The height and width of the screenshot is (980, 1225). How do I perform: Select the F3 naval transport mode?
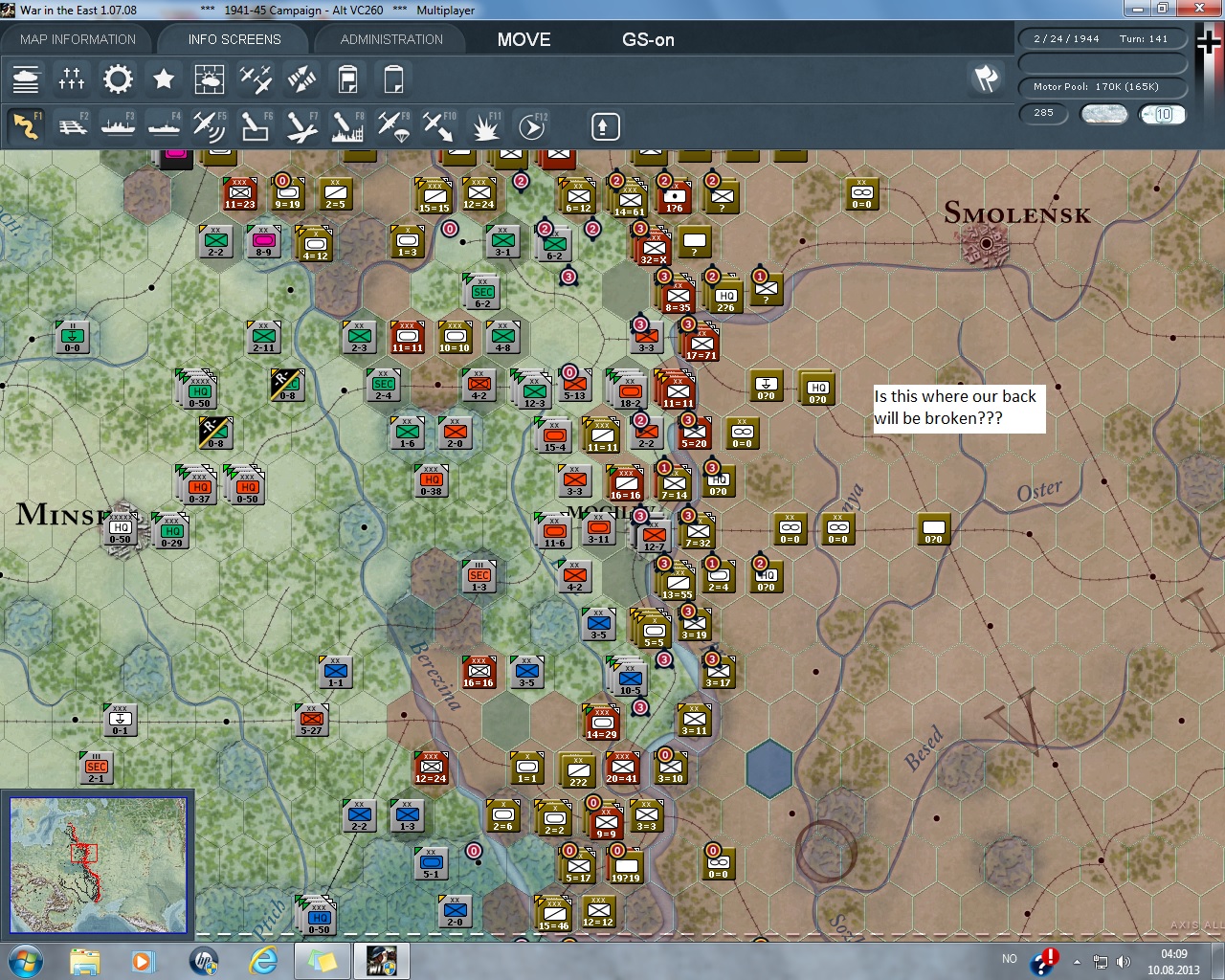click(118, 126)
